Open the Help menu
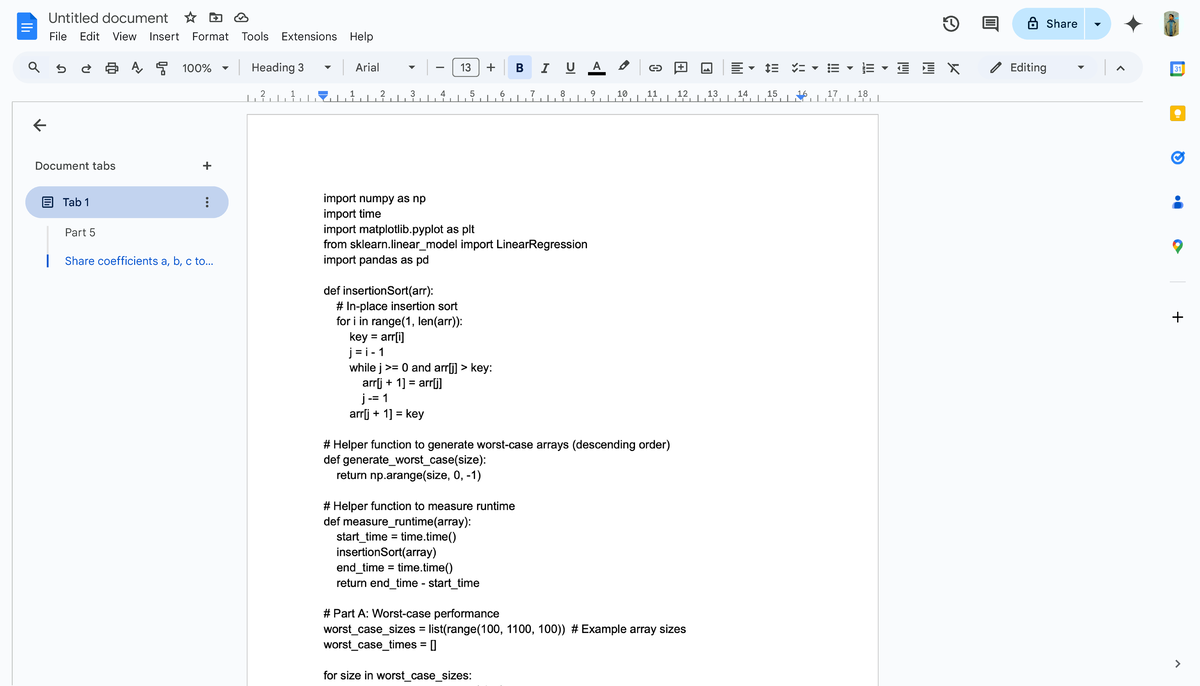The width and height of the screenshot is (1200, 686). (361, 36)
